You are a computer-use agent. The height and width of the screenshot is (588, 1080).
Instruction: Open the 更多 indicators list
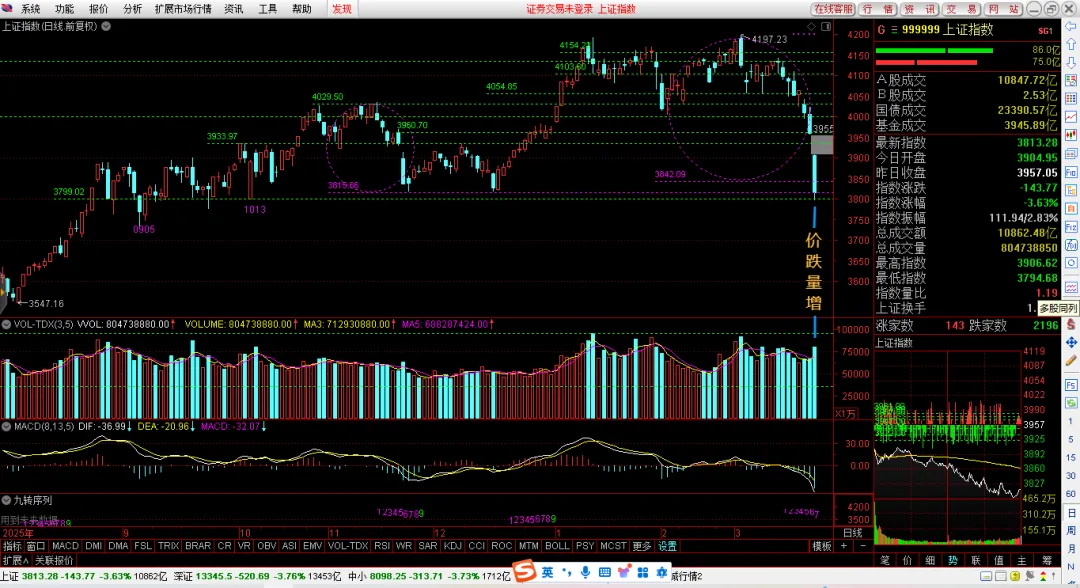[x=641, y=546]
